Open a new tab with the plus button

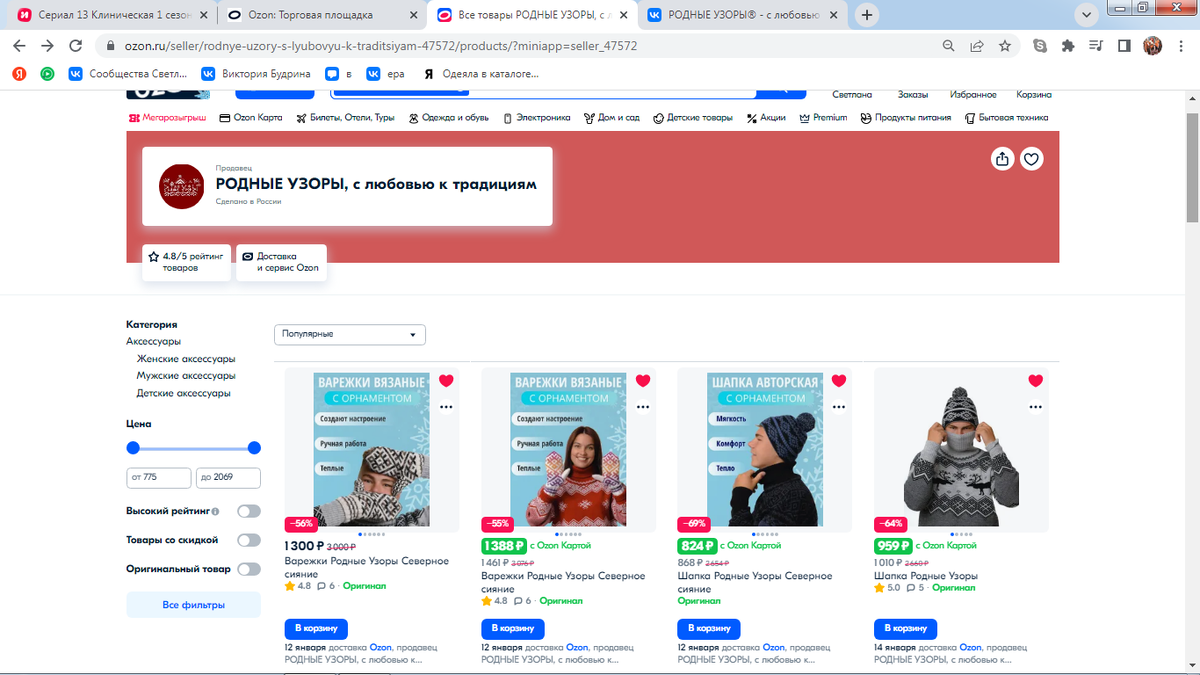click(x=867, y=15)
